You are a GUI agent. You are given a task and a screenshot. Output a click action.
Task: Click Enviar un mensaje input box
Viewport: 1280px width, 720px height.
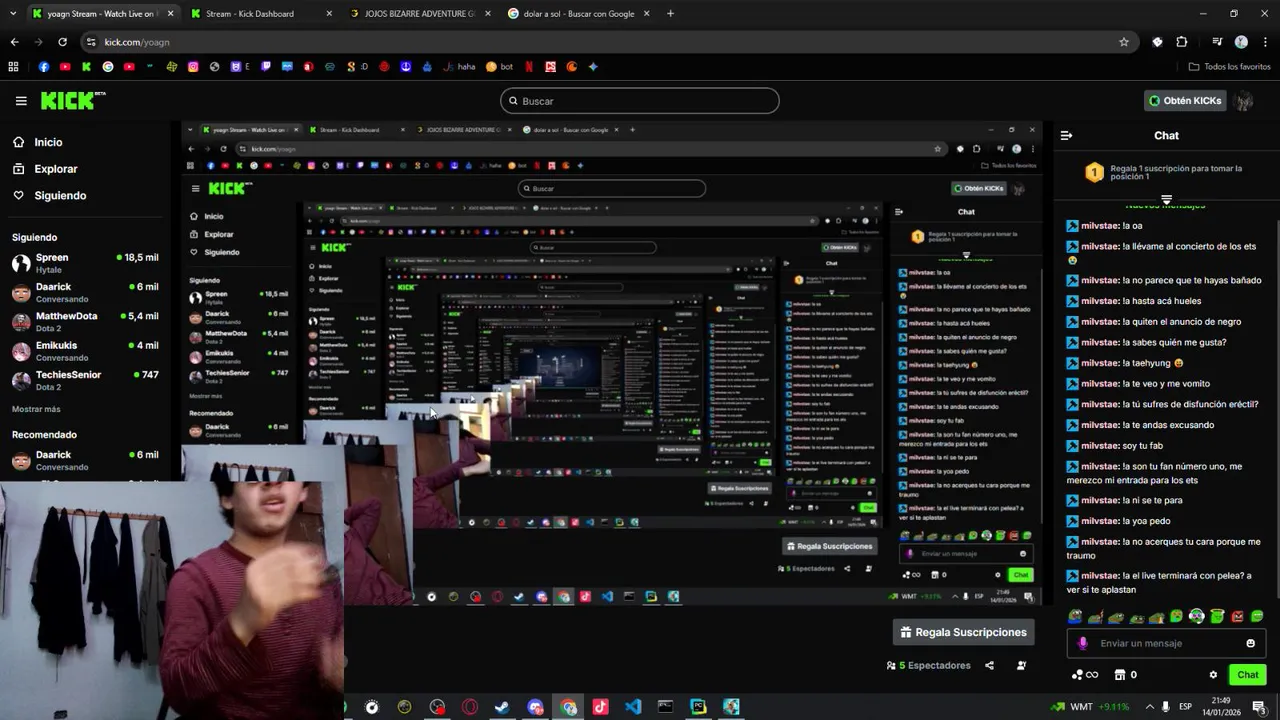coord(1166,643)
